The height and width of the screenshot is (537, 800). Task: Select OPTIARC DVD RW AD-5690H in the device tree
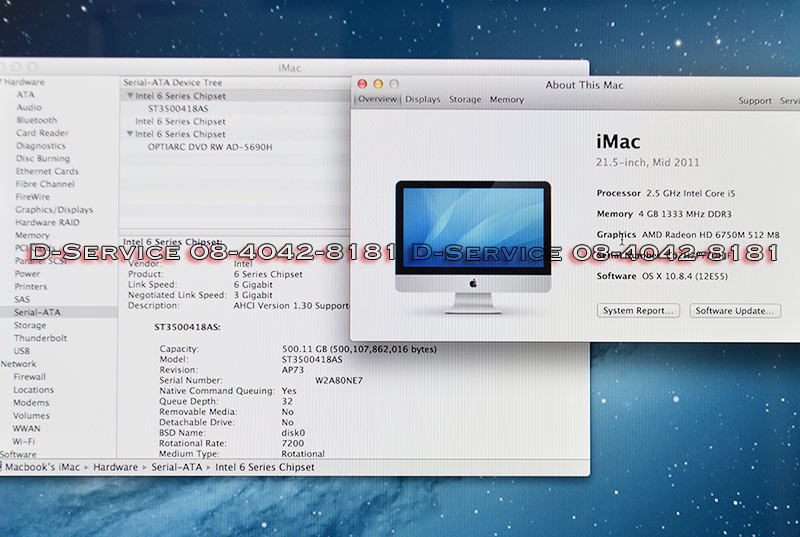click(210, 147)
